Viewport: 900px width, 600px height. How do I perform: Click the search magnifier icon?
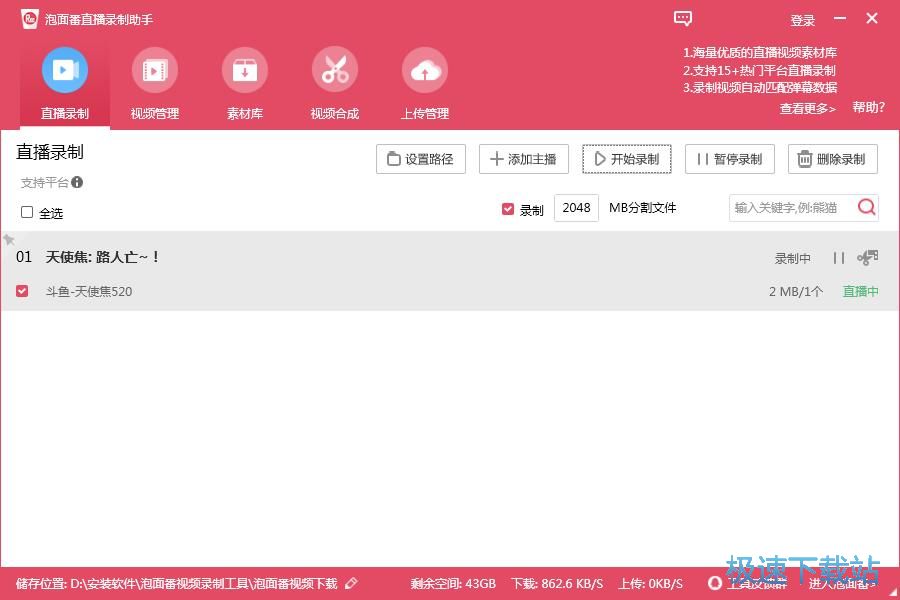[x=867, y=207]
